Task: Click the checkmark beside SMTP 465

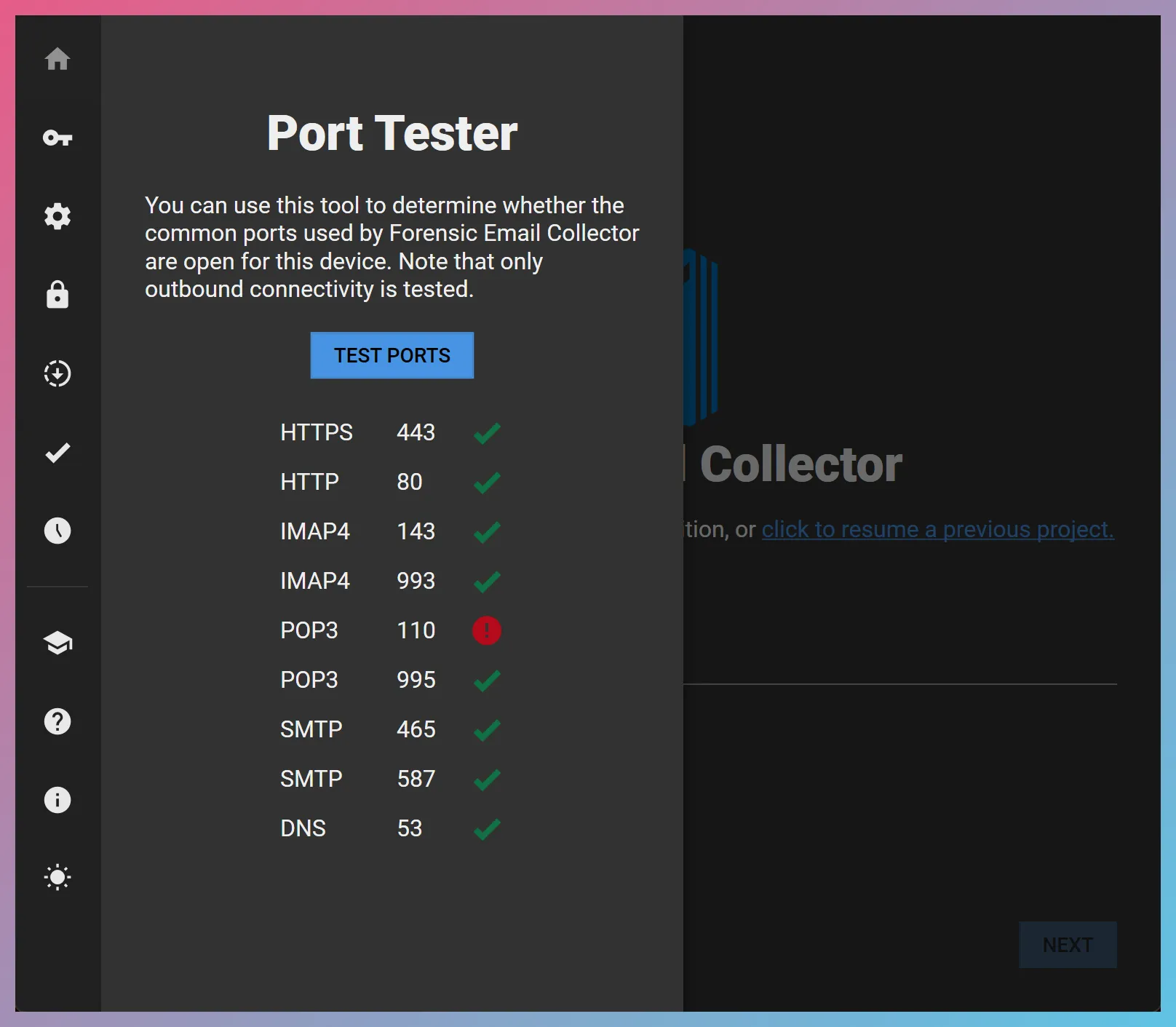Action: (x=486, y=729)
